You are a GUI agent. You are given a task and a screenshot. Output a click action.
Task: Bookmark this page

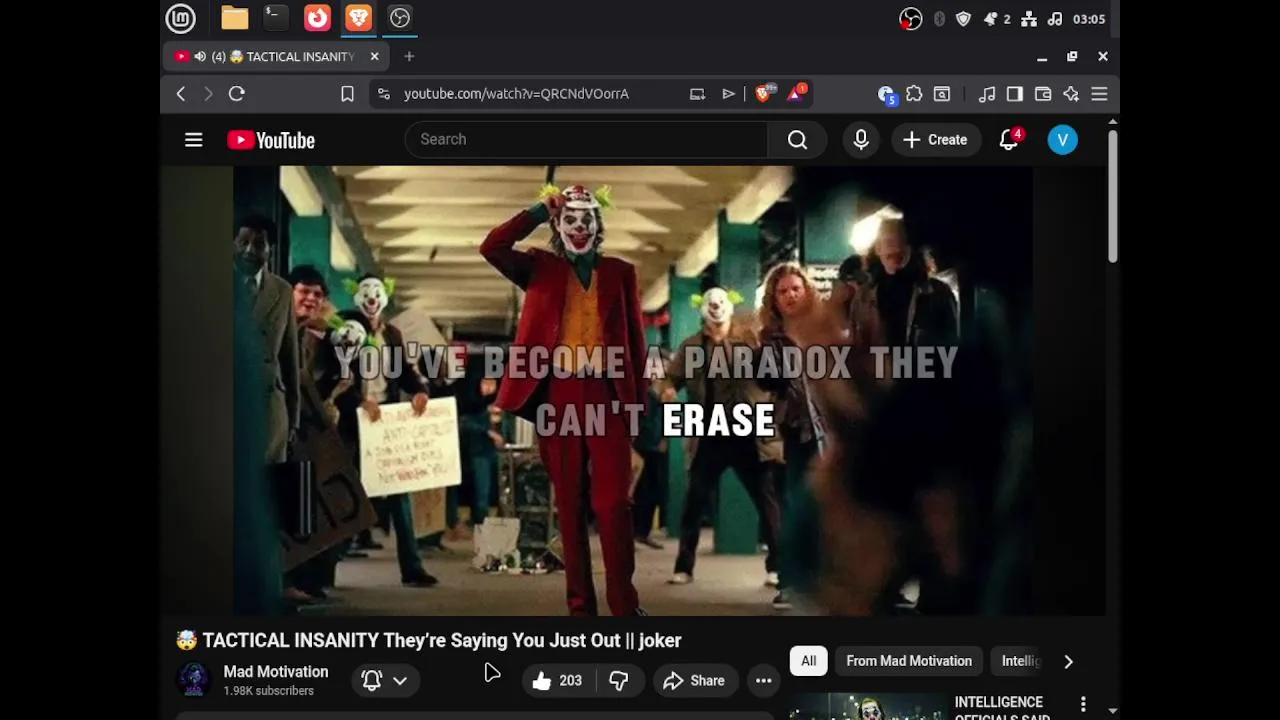point(347,94)
